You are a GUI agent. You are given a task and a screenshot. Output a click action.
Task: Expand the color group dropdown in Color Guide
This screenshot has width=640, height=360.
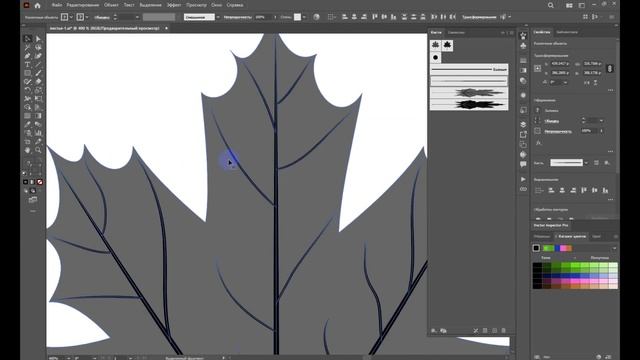pos(614,248)
